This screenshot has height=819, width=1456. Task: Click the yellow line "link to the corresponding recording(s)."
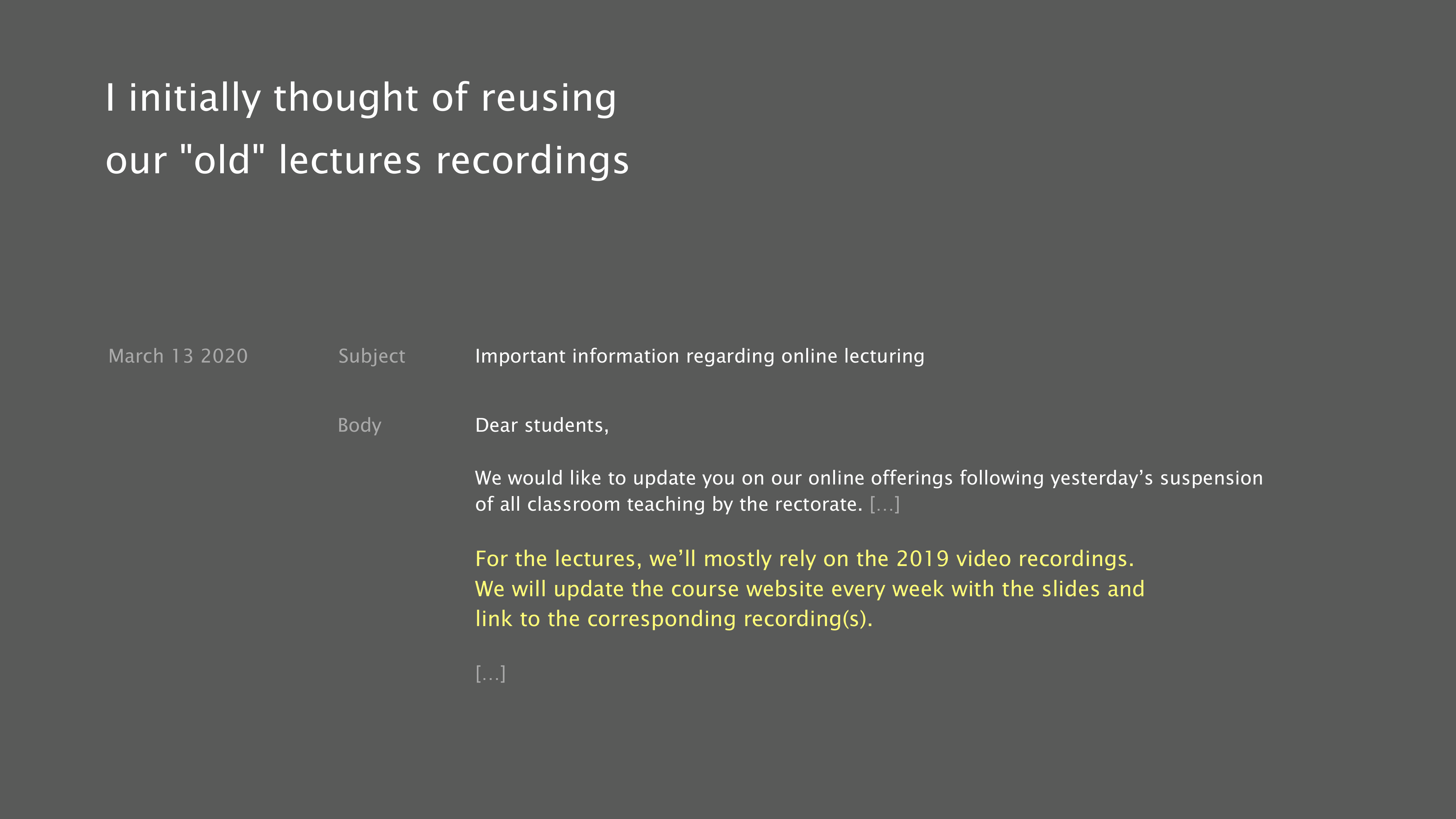pos(673,619)
